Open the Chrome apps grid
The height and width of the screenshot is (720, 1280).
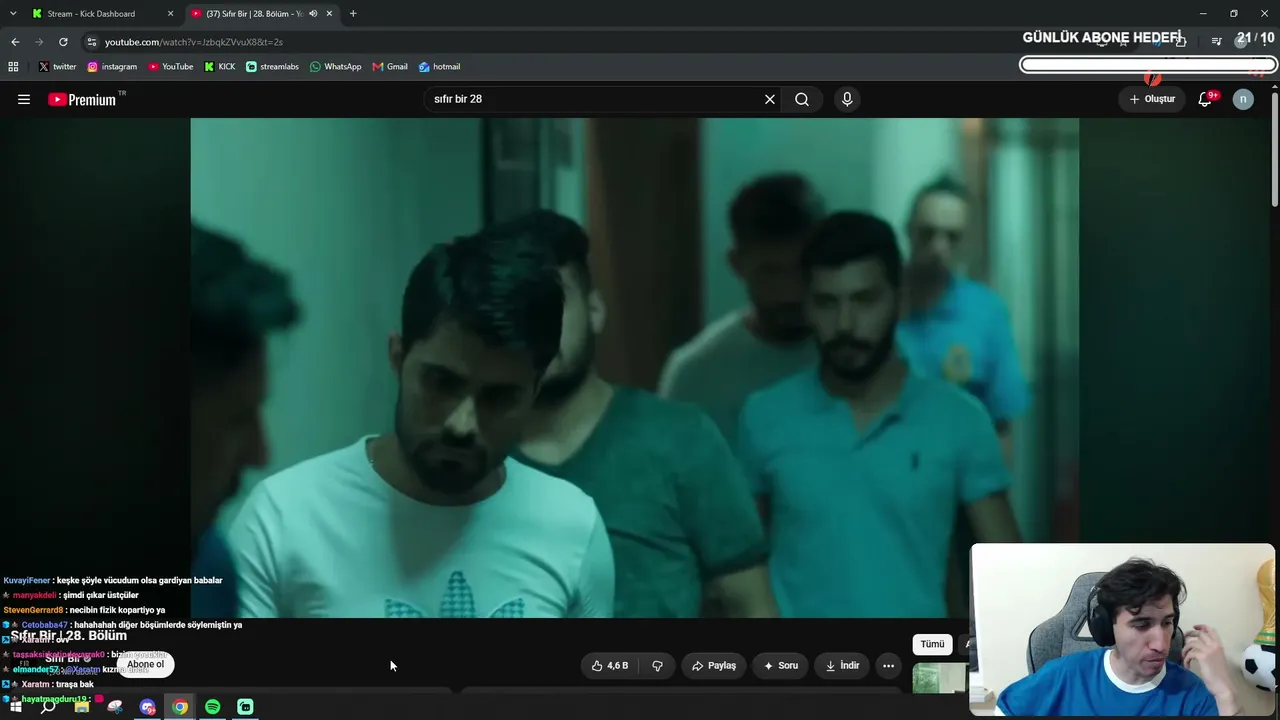[13, 67]
